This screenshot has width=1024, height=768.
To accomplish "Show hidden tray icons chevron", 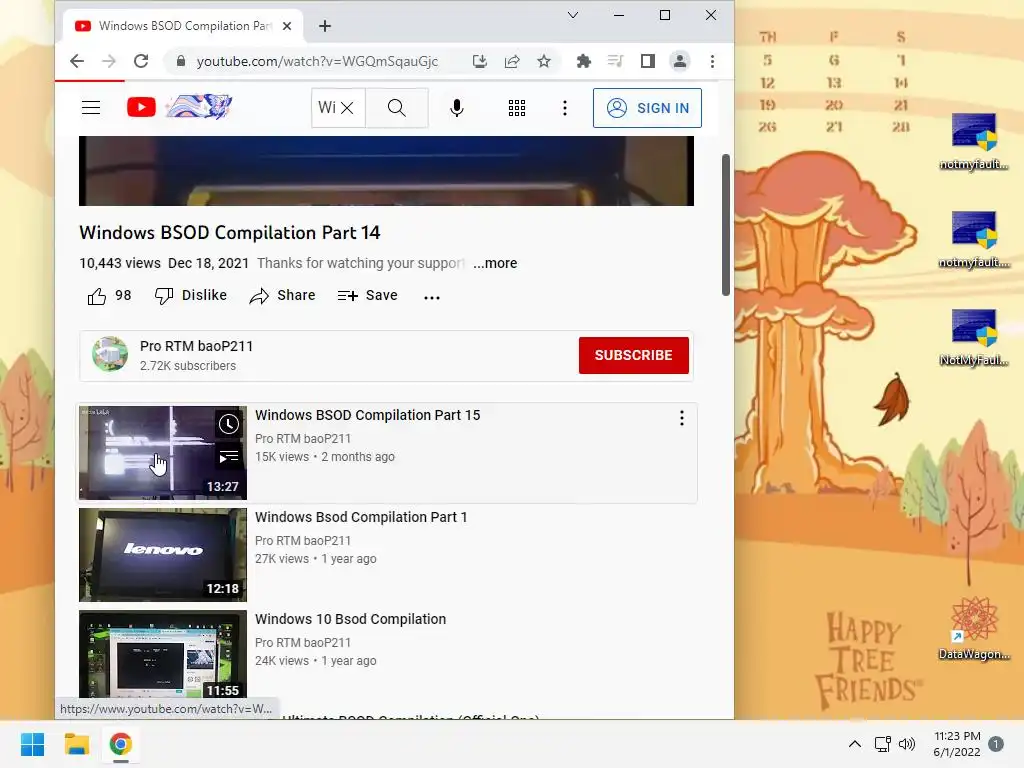I will [x=854, y=744].
